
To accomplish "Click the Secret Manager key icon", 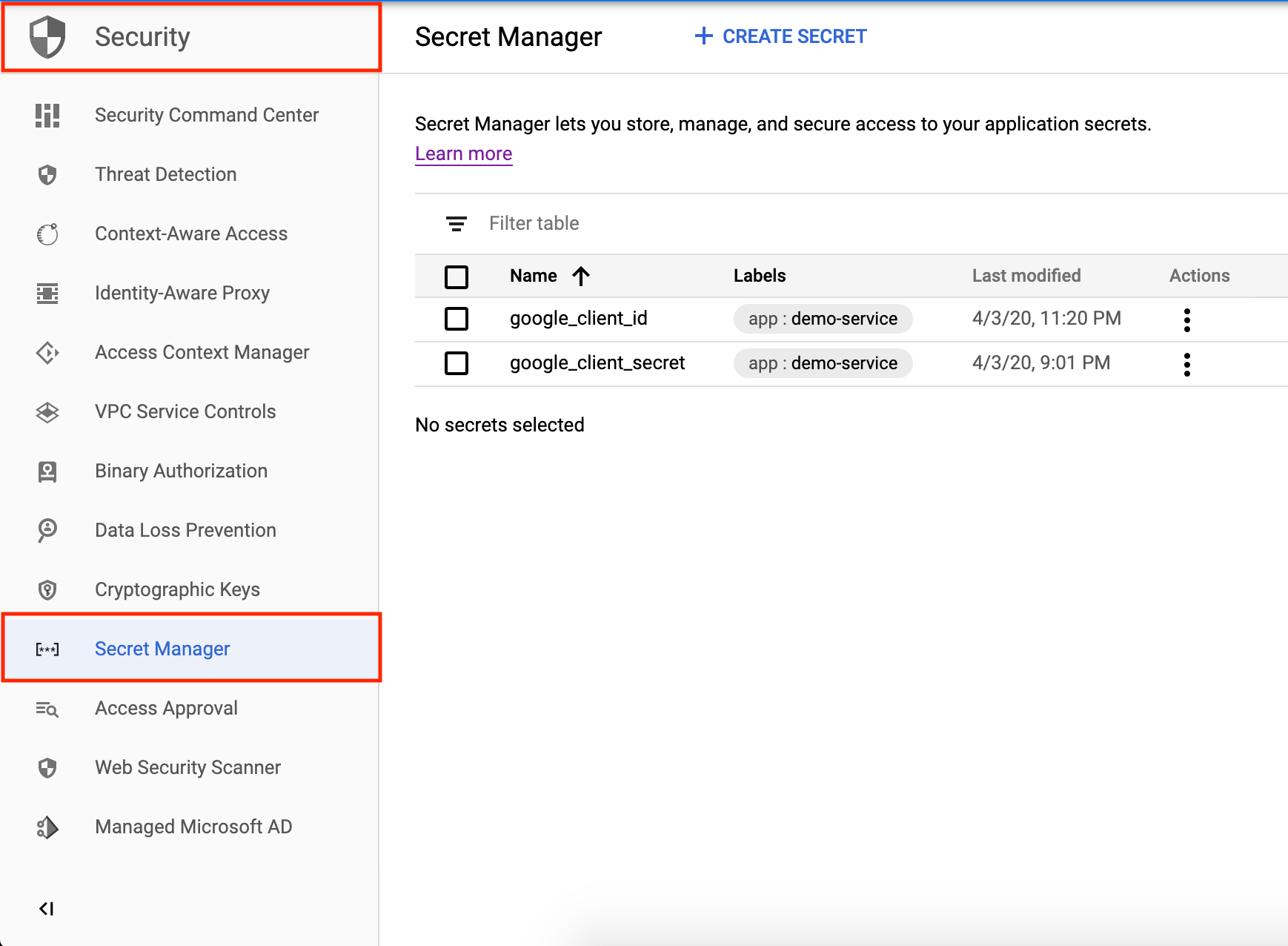I will click(x=47, y=649).
